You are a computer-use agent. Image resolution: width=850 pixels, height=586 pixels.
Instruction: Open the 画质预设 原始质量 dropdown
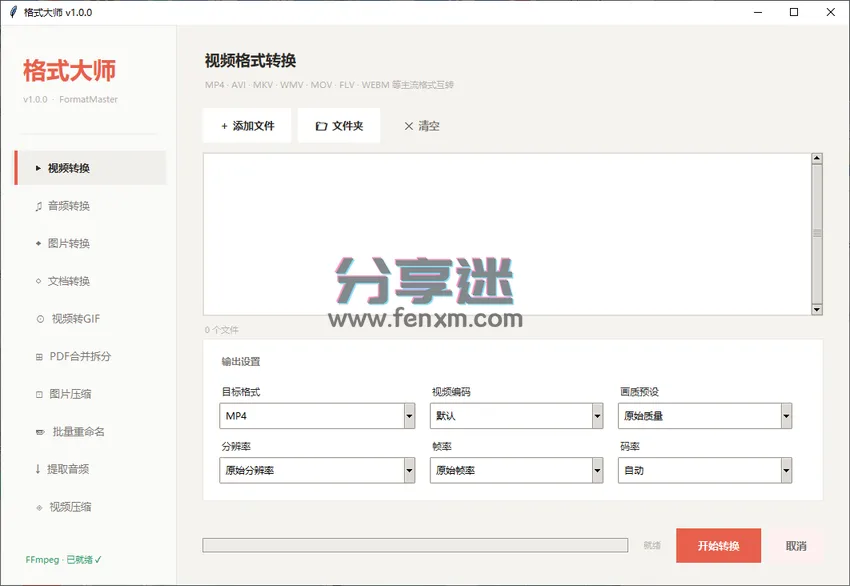[x=705, y=416]
